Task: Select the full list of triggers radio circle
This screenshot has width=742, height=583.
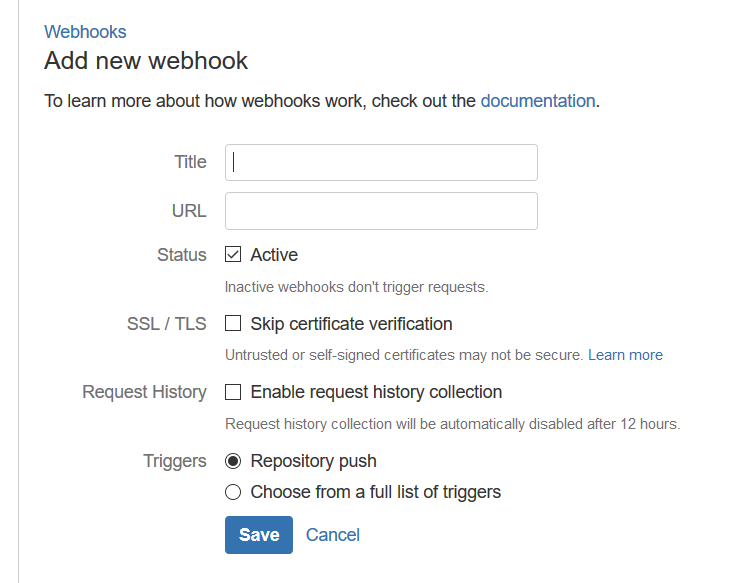Action: point(233,492)
